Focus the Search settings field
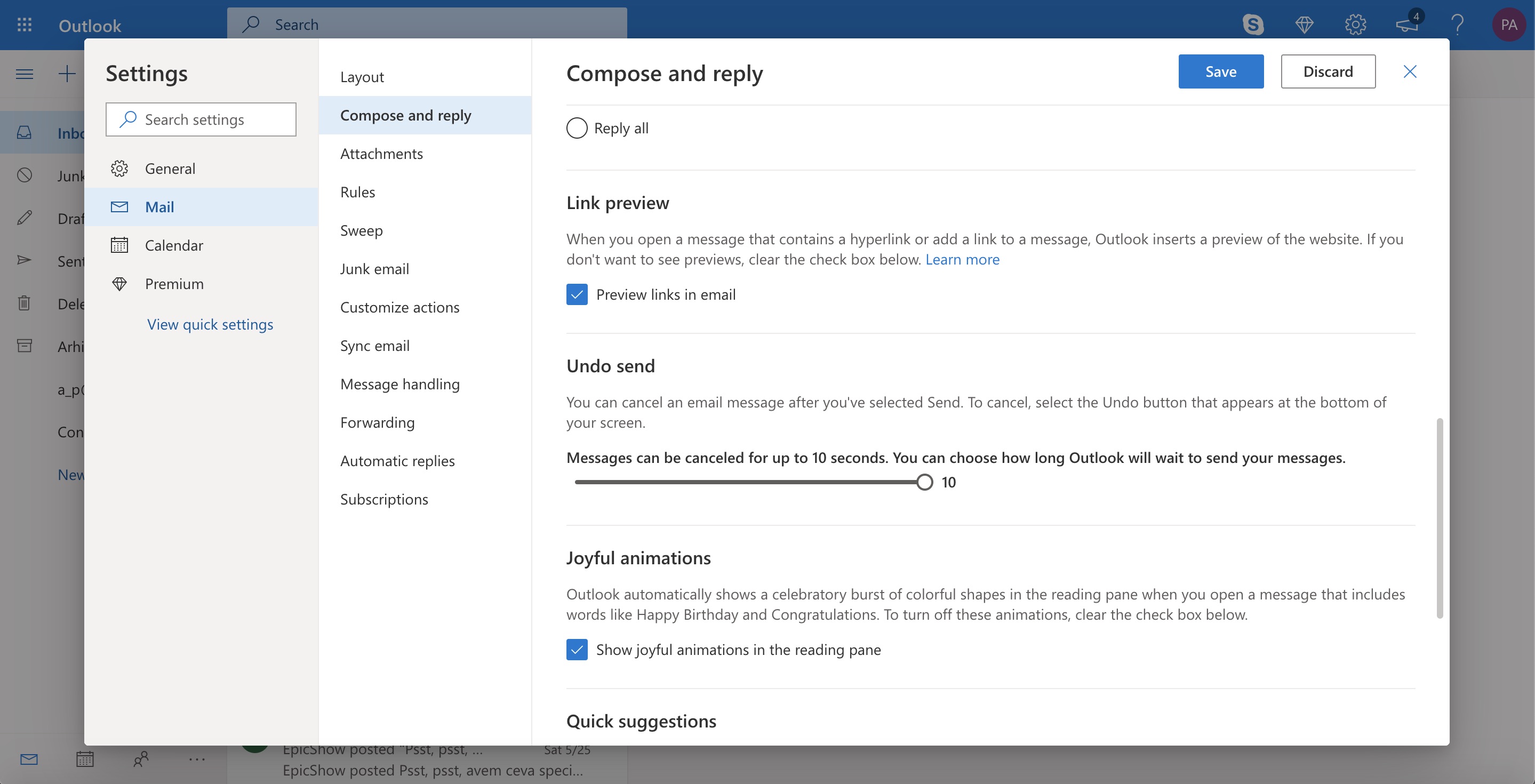This screenshot has height=784, width=1535. (x=201, y=119)
